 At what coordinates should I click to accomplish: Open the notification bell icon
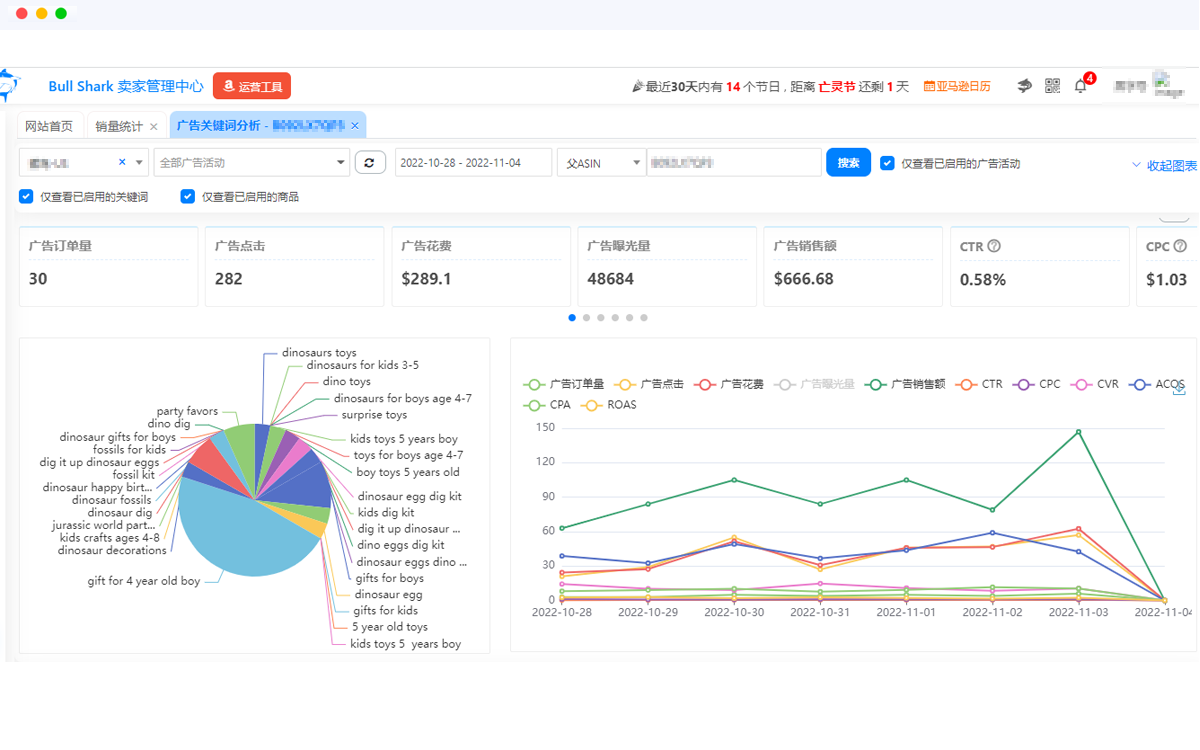point(1080,86)
